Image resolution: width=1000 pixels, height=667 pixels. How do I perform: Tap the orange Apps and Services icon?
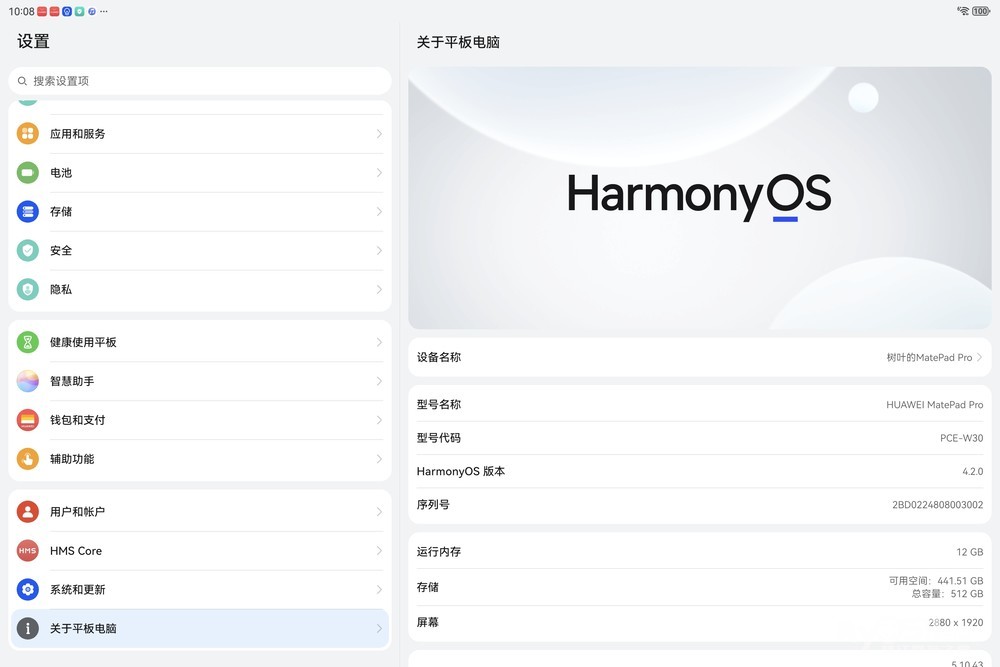point(28,133)
